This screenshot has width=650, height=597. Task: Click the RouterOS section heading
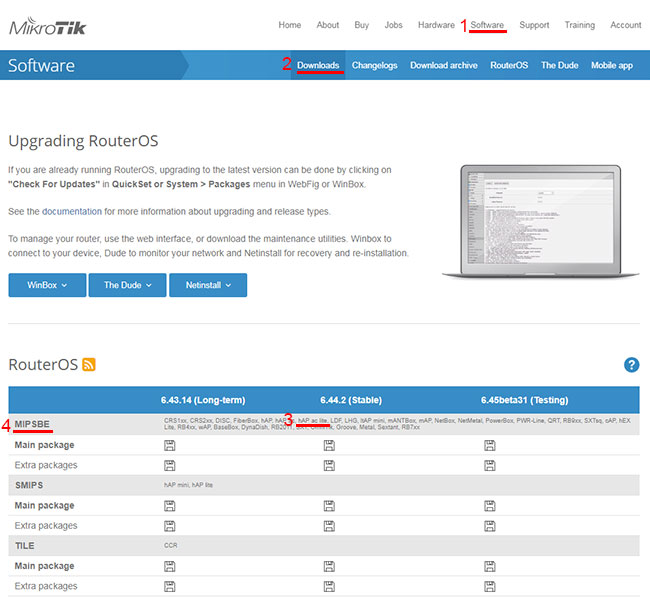tap(43, 364)
